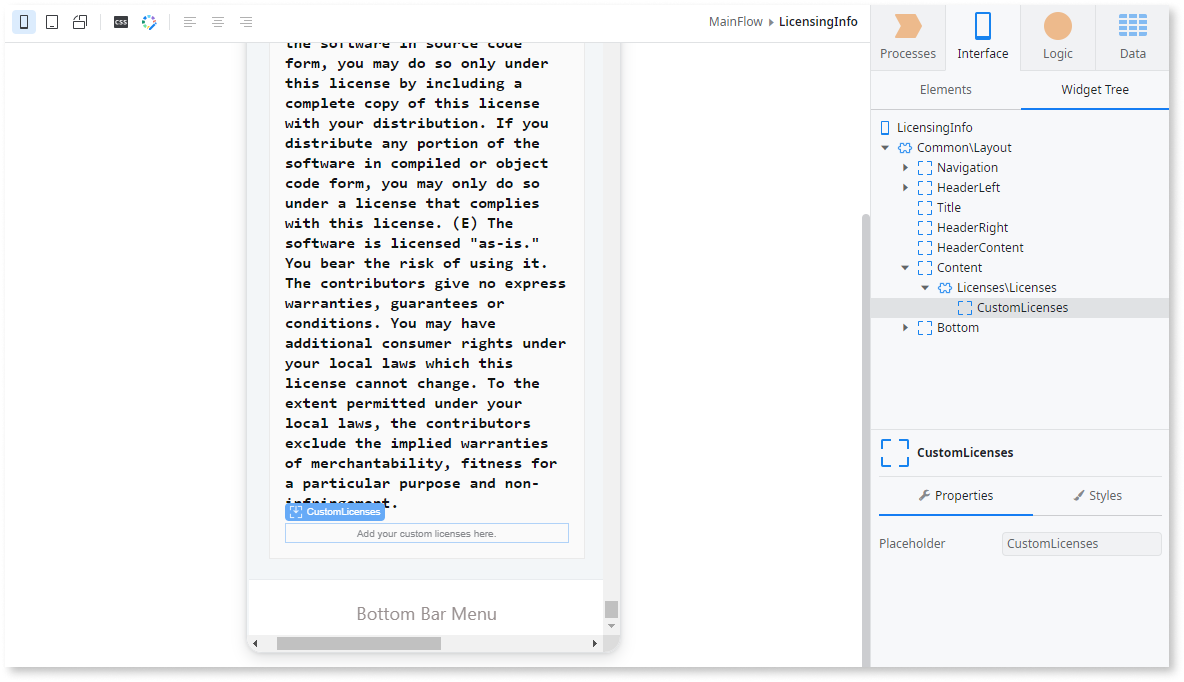
Task: Collapse the Common\Layout tree node
Action: point(885,147)
